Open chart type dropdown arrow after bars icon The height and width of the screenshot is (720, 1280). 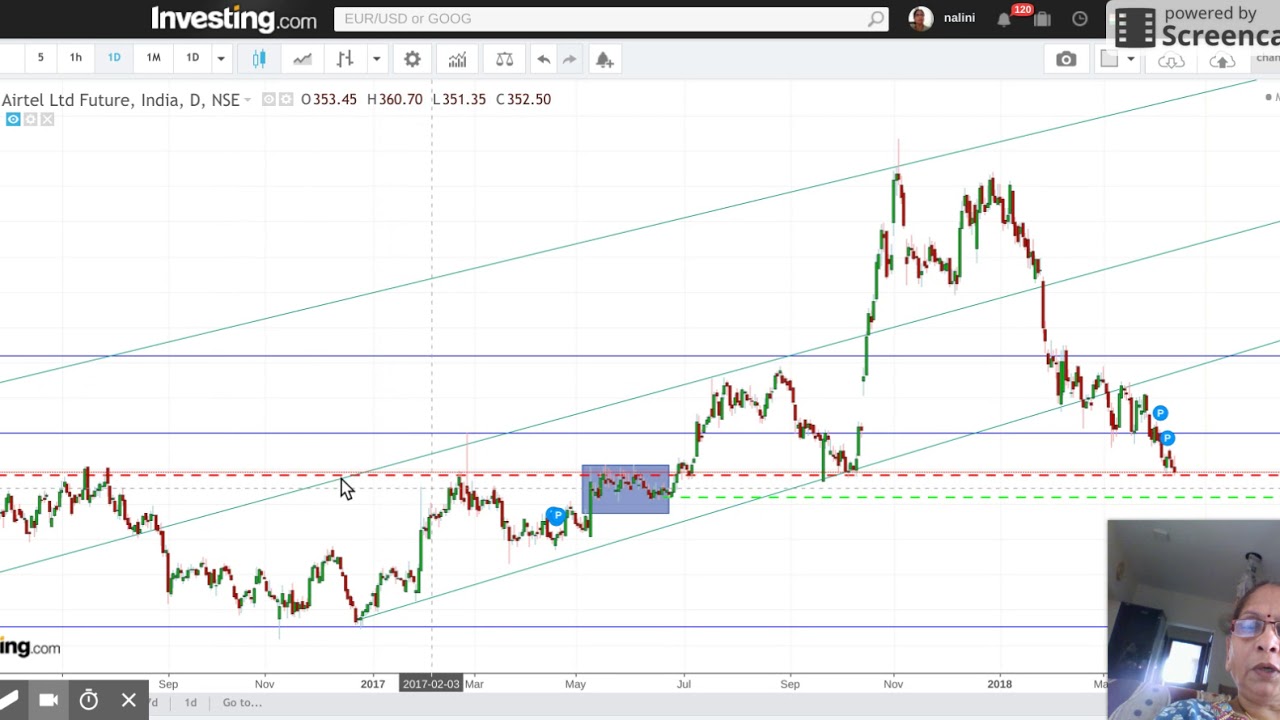376,59
